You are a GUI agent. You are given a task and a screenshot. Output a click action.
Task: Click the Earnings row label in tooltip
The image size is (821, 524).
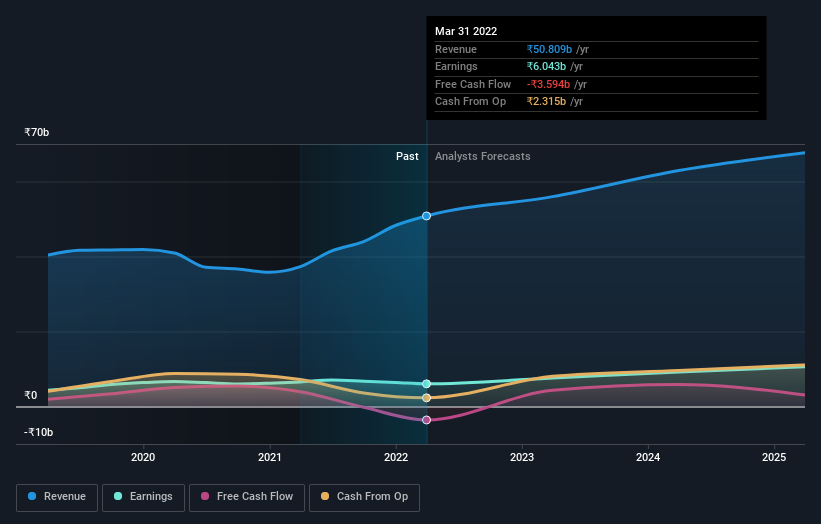(456, 66)
